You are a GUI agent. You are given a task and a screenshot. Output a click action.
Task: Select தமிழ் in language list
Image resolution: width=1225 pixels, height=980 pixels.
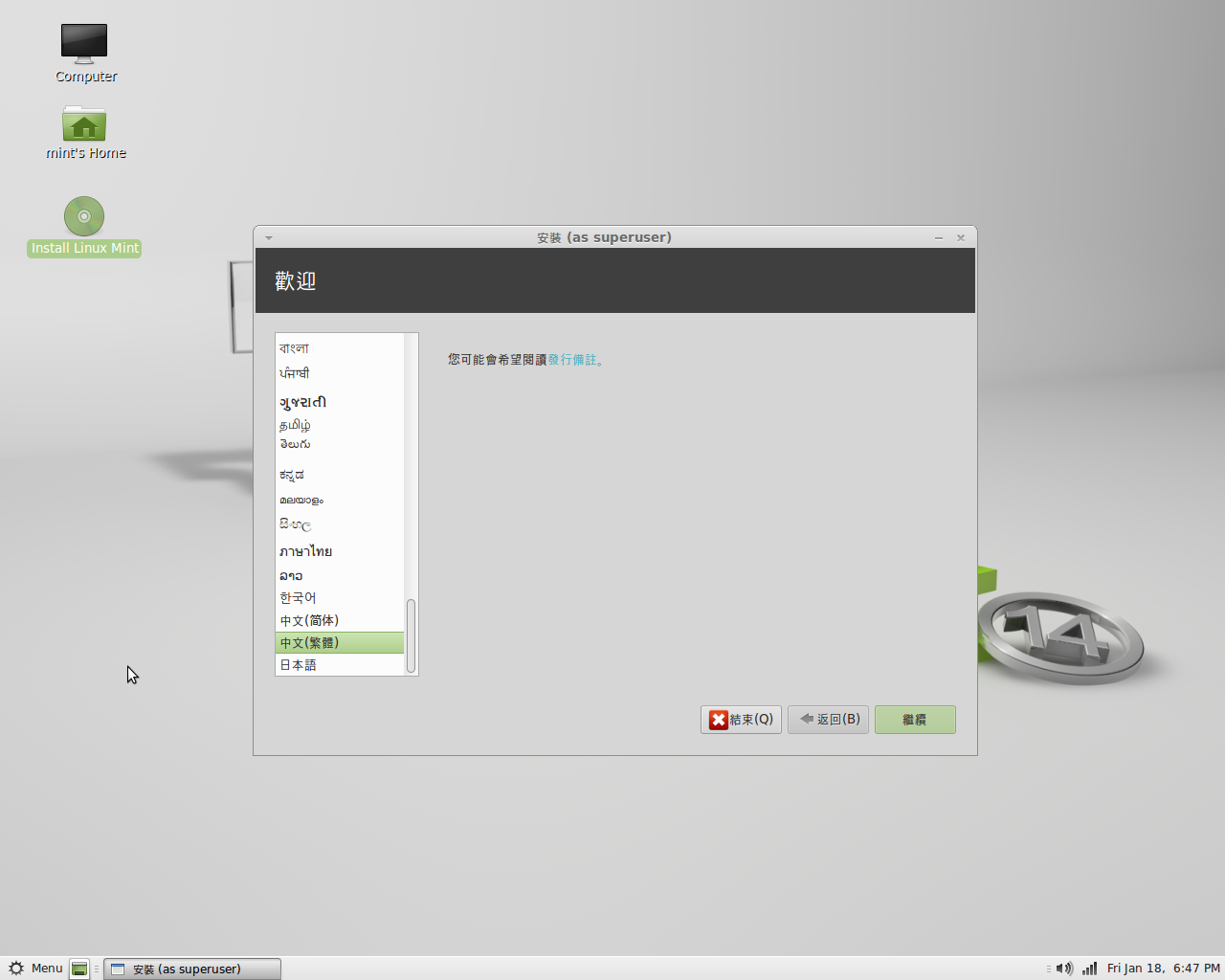340,425
